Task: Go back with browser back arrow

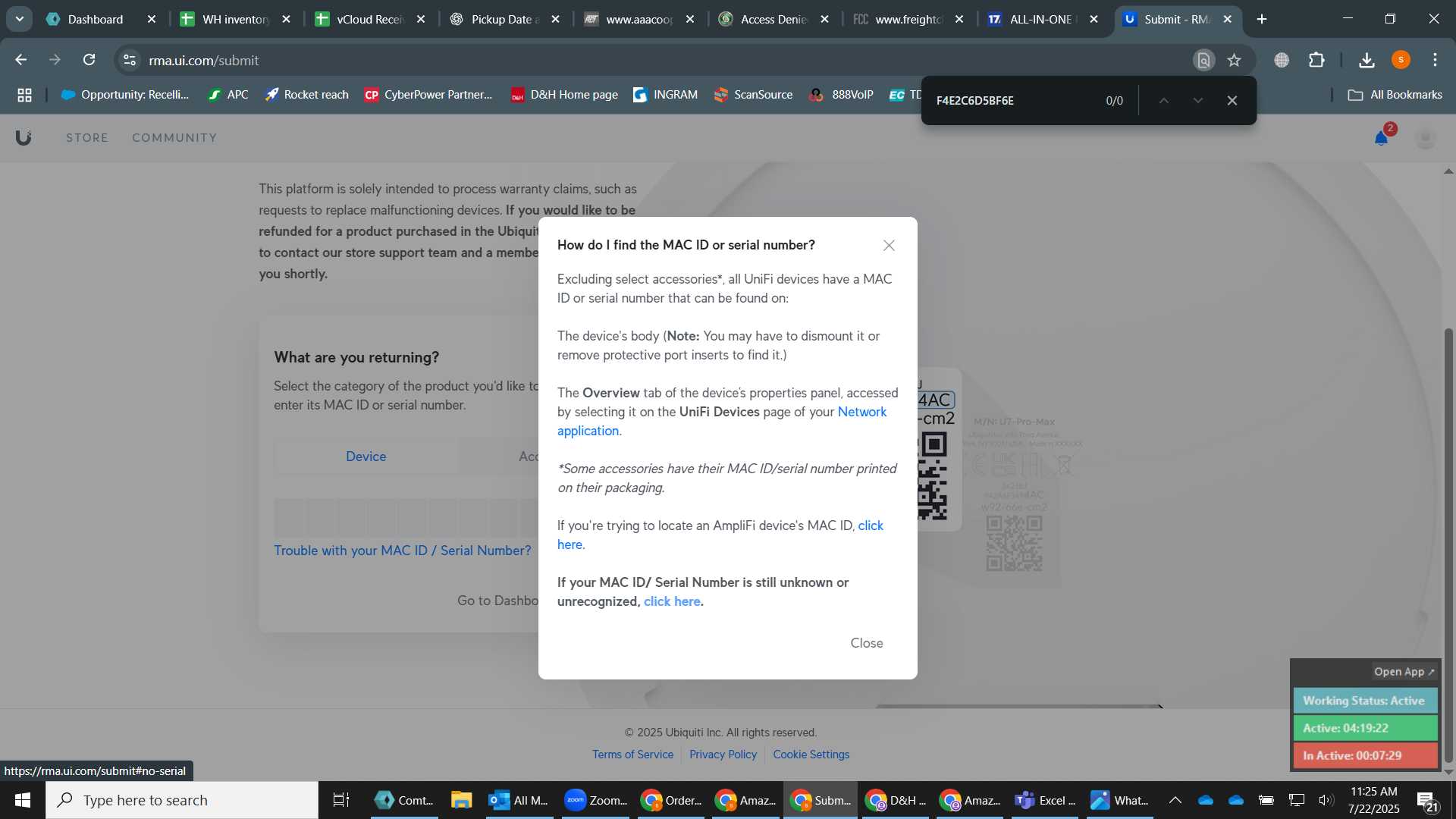Action: coord(20,60)
